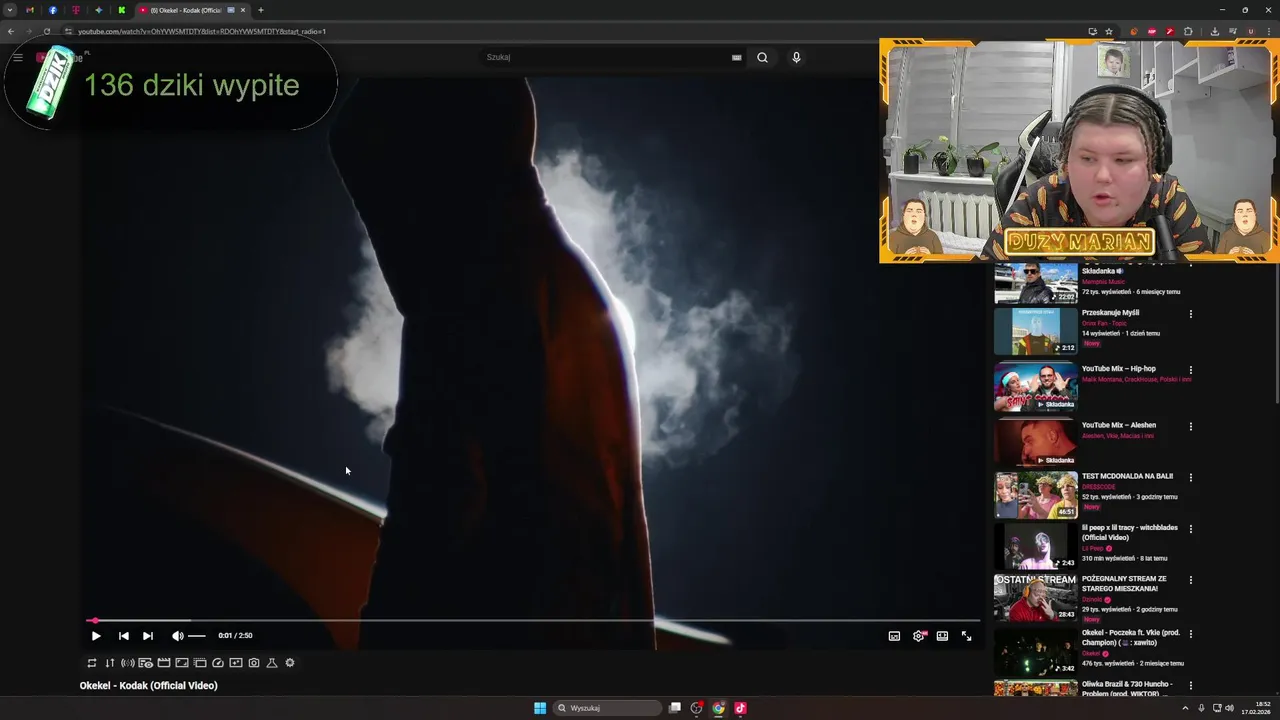Open the player settings gear
This screenshot has height=720, width=1280.
[x=918, y=636]
